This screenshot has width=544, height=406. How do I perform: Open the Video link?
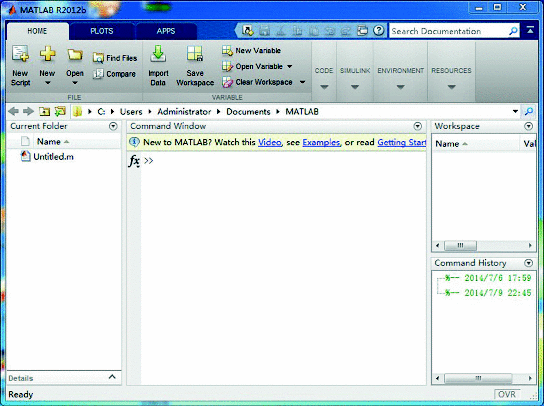click(x=270, y=142)
